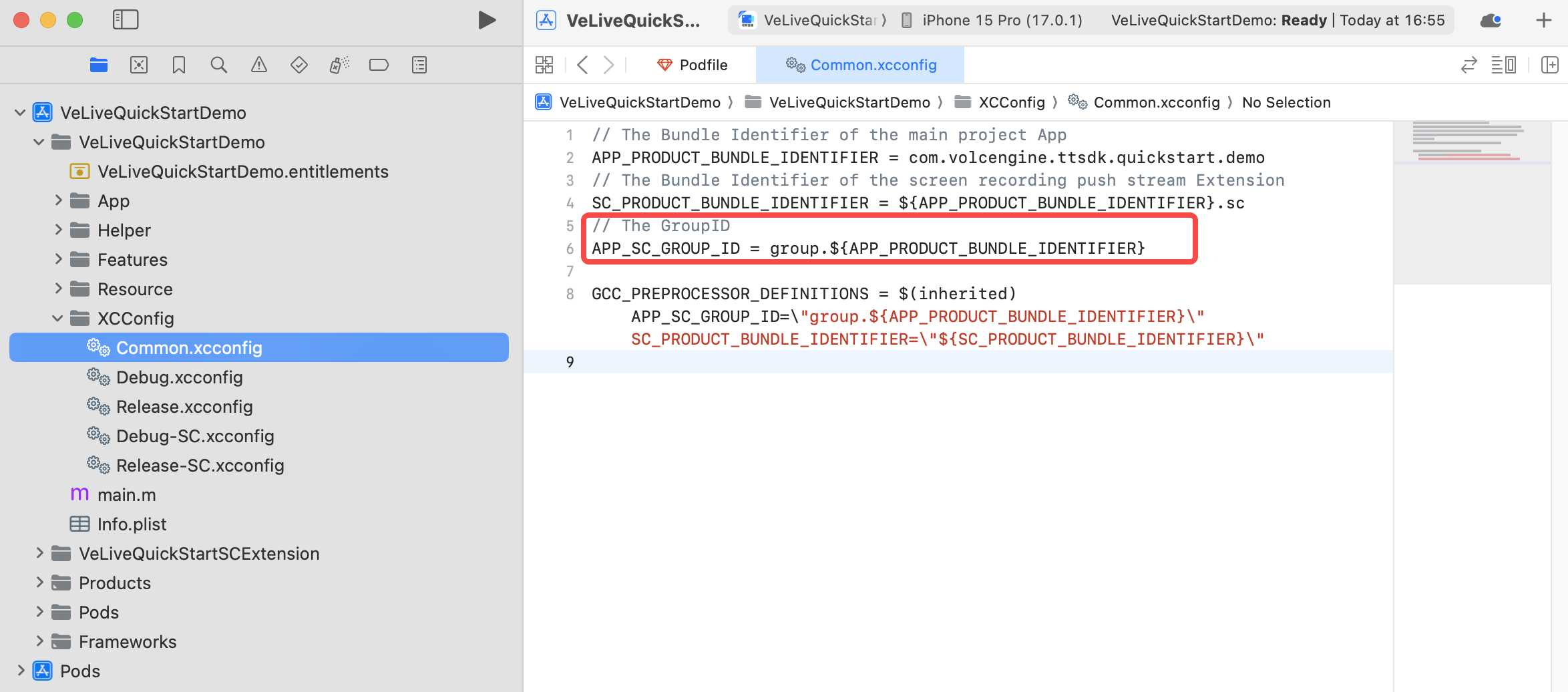Expand the Helper folder
1568x692 pixels.
tap(58, 230)
